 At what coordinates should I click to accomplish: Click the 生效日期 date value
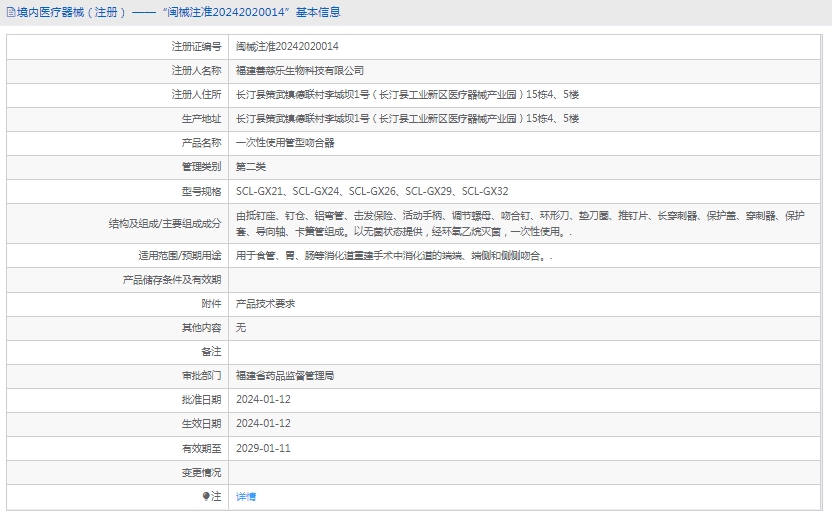coord(263,424)
